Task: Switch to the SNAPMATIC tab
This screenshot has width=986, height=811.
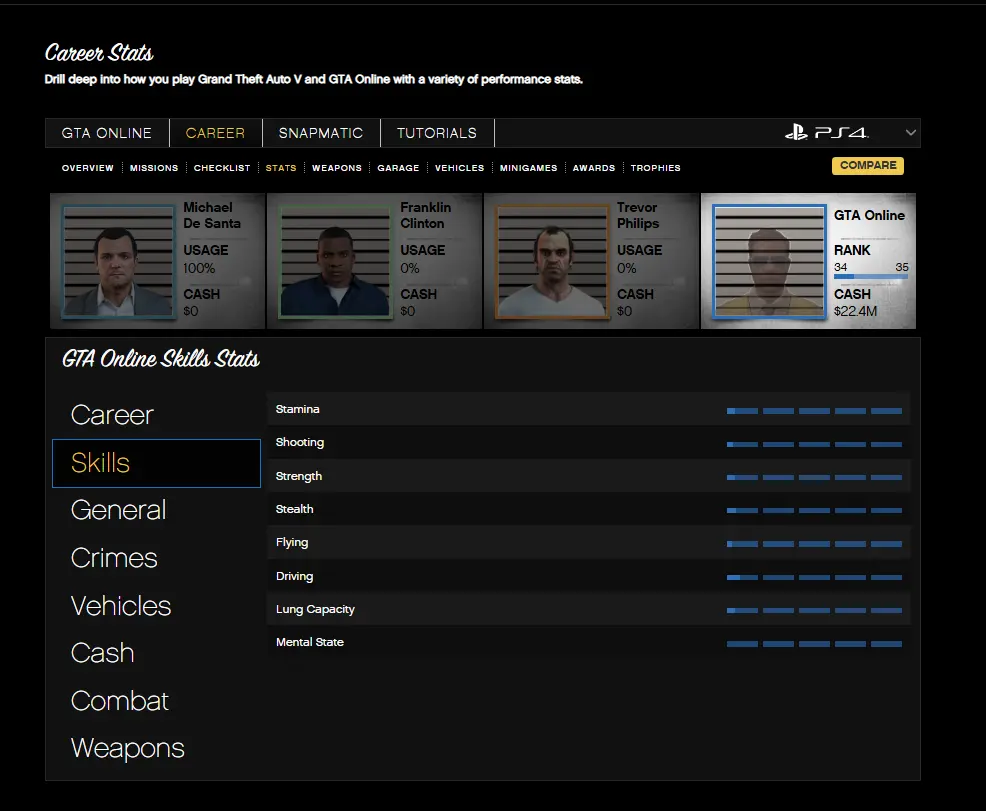Action: pyautogui.click(x=321, y=133)
